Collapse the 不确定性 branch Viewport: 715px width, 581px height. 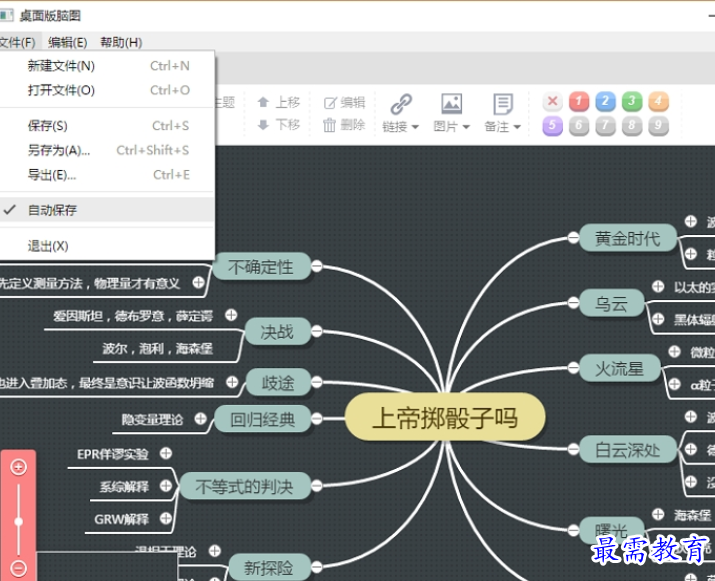(316, 266)
